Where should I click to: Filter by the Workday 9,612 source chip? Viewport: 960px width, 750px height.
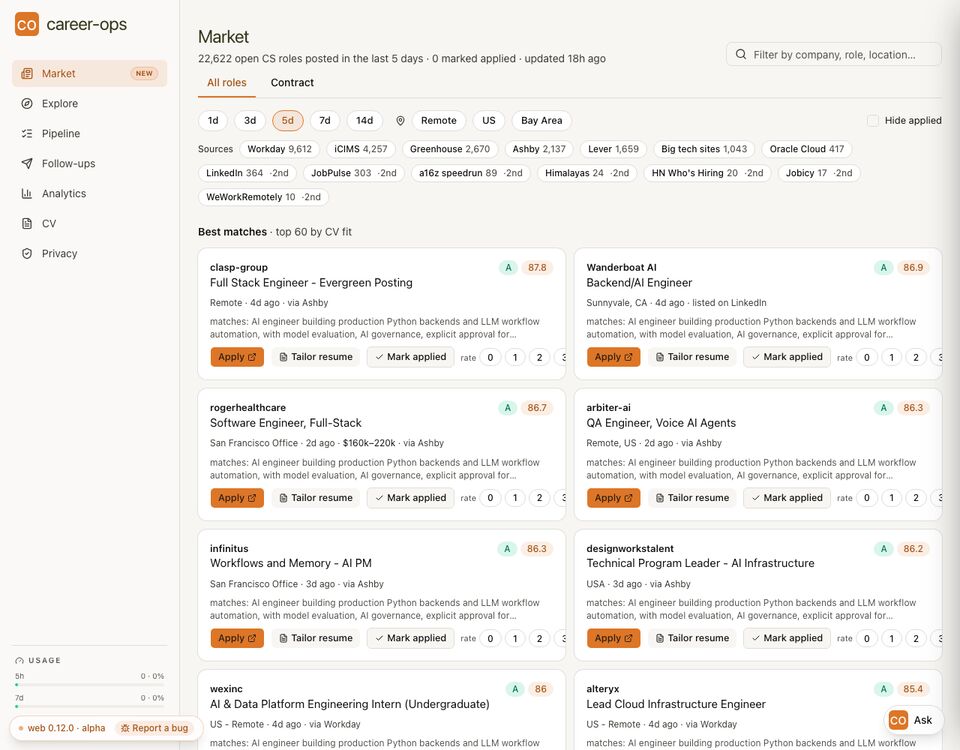280,149
